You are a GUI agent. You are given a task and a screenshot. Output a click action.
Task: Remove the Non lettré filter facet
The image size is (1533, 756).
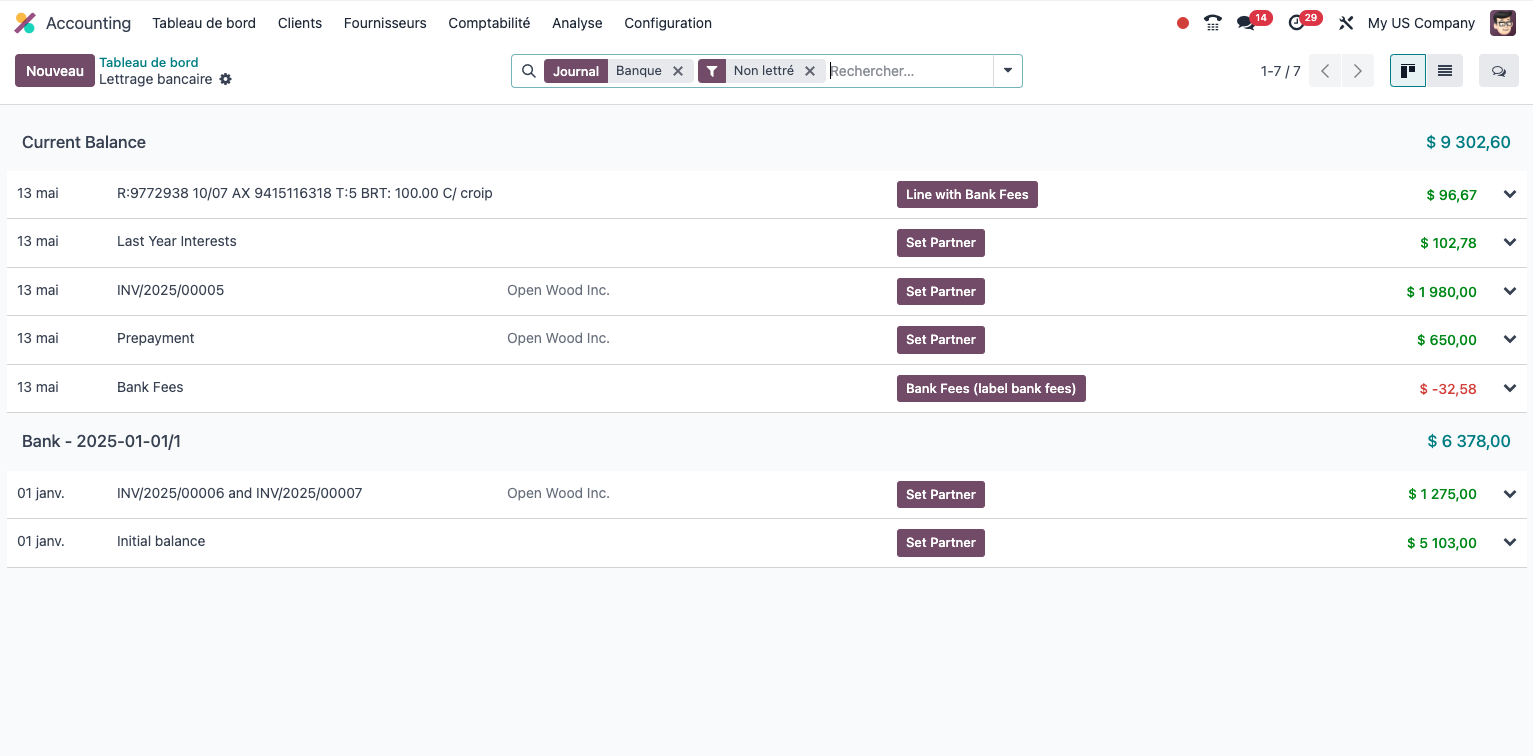coord(810,71)
